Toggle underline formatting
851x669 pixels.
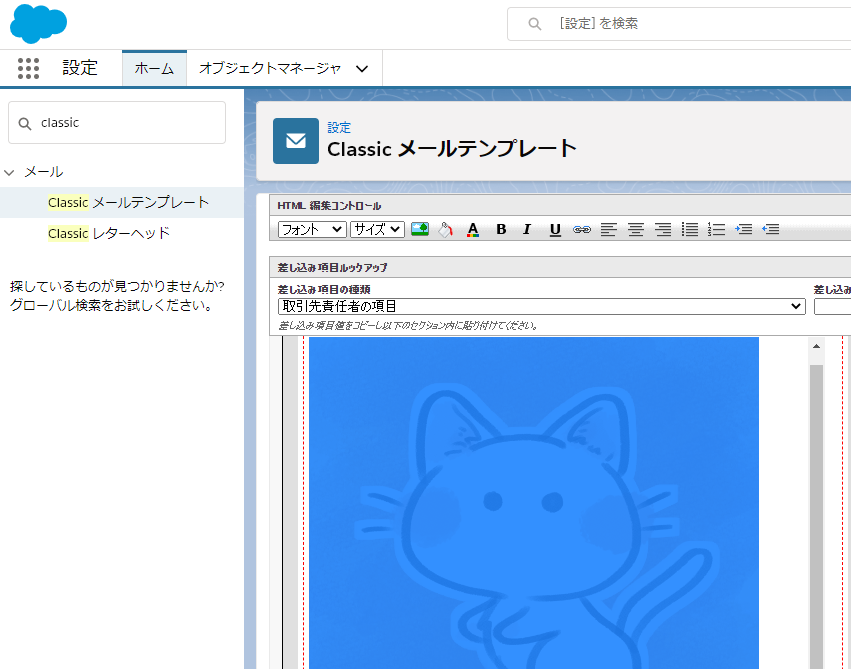[x=555, y=229]
